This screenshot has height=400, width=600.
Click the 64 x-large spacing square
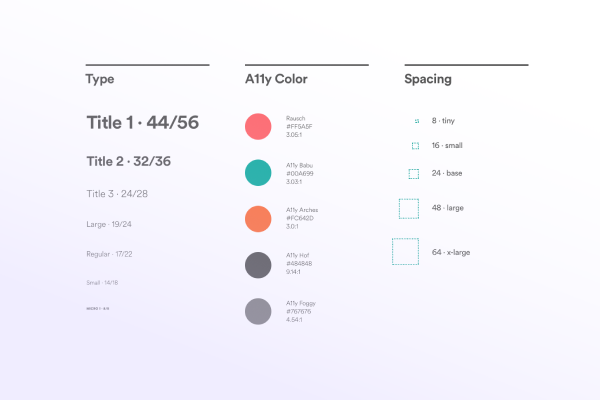pos(405,252)
